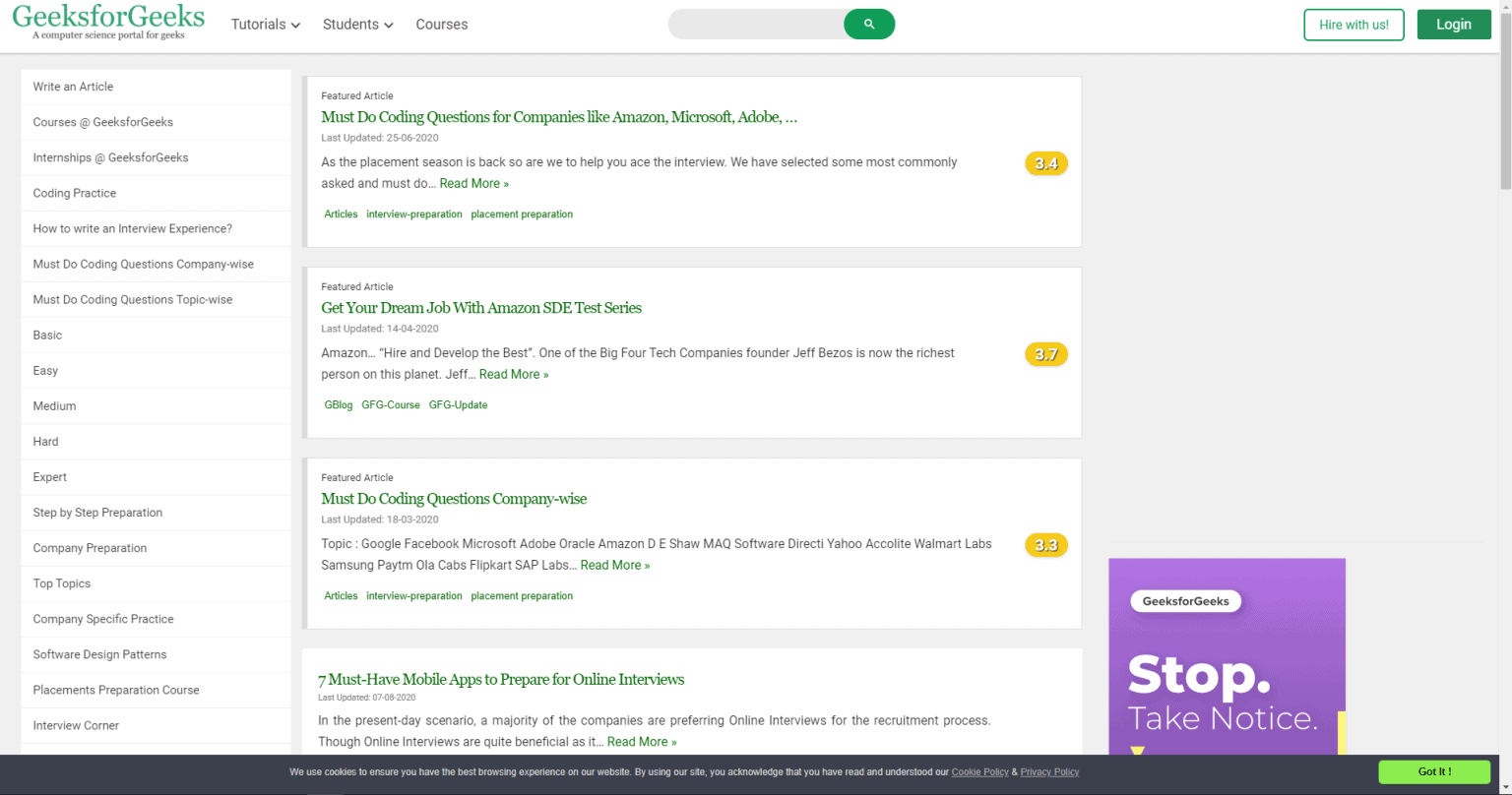Image resolution: width=1512 pixels, height=795 pixels.
Task: Click inside the search input field
Action: pyautogui.click(x=758, y=23)
